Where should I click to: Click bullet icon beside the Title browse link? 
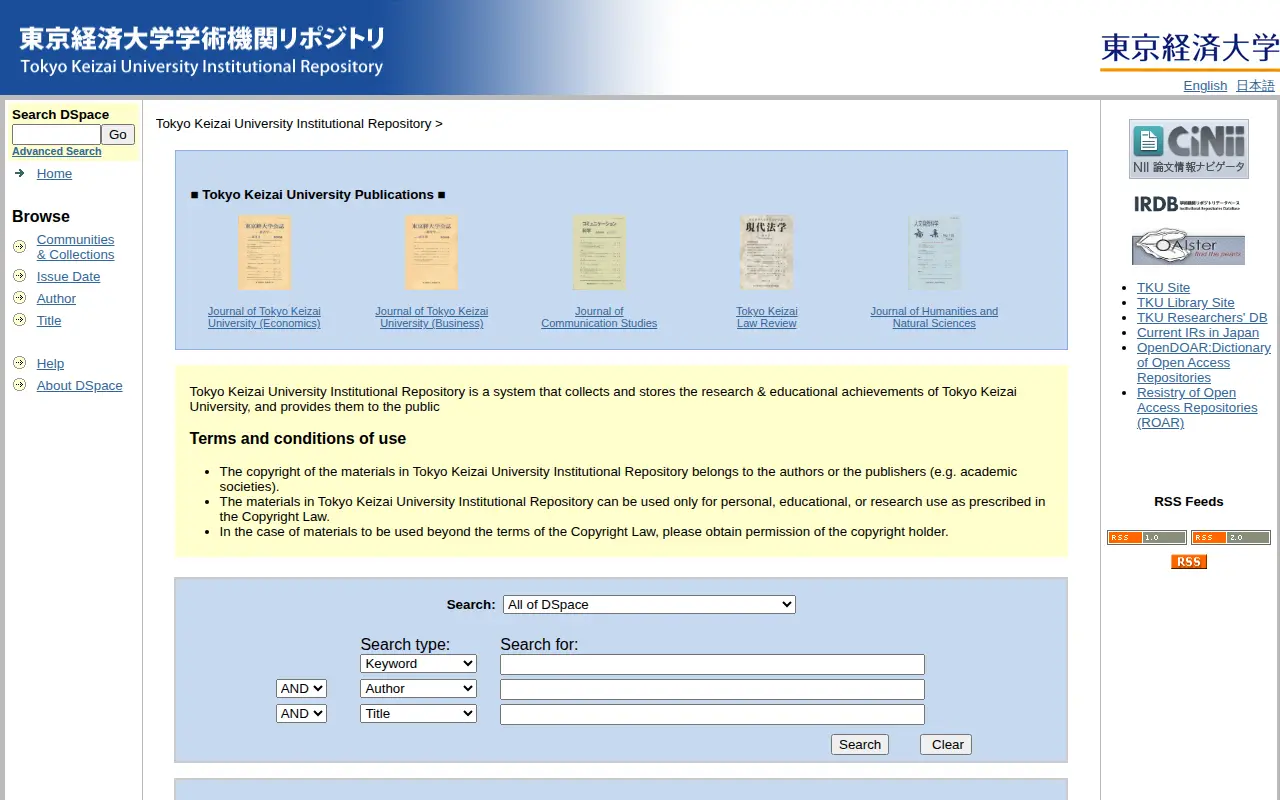coord(19,320)
